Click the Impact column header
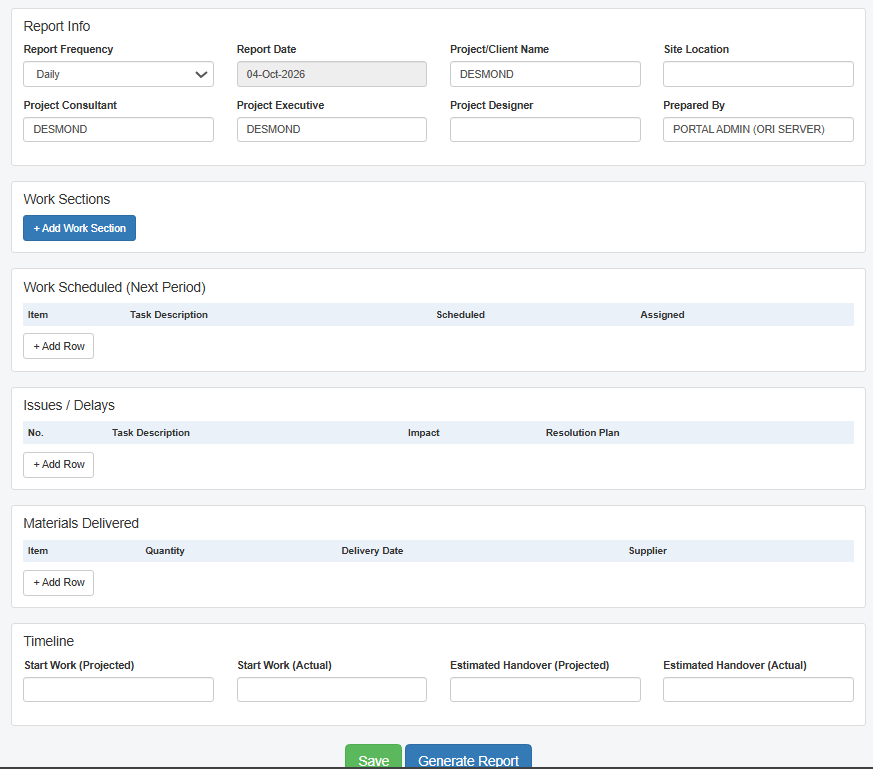 tap(423, 433)
